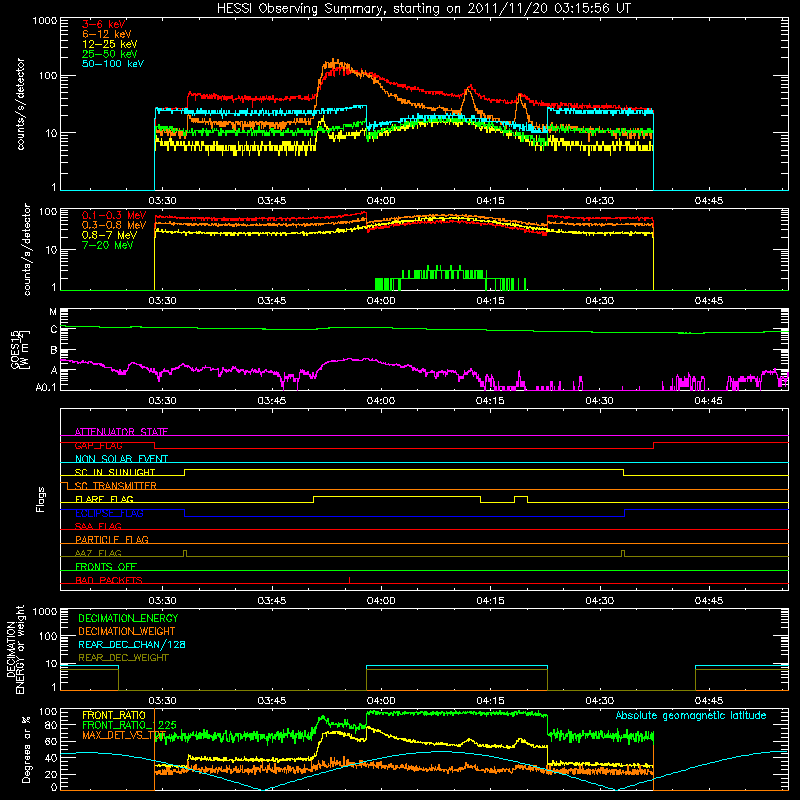Select the PARTICLE_FLAG label
The height and width of the screenshot is (800, 800).
(112, 539)
